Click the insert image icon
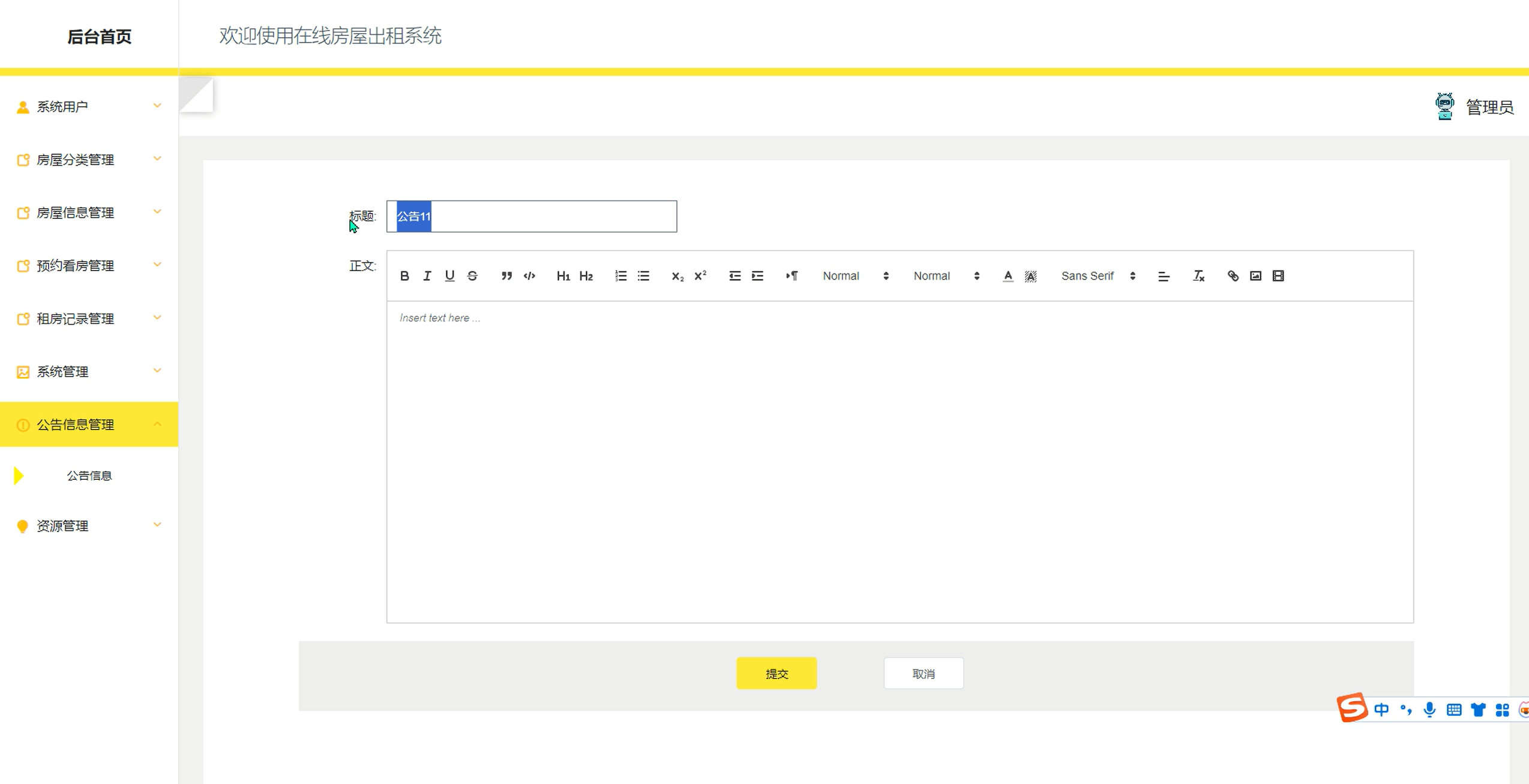Viewport: 1529px width, 784px height. click(1255, 276)
